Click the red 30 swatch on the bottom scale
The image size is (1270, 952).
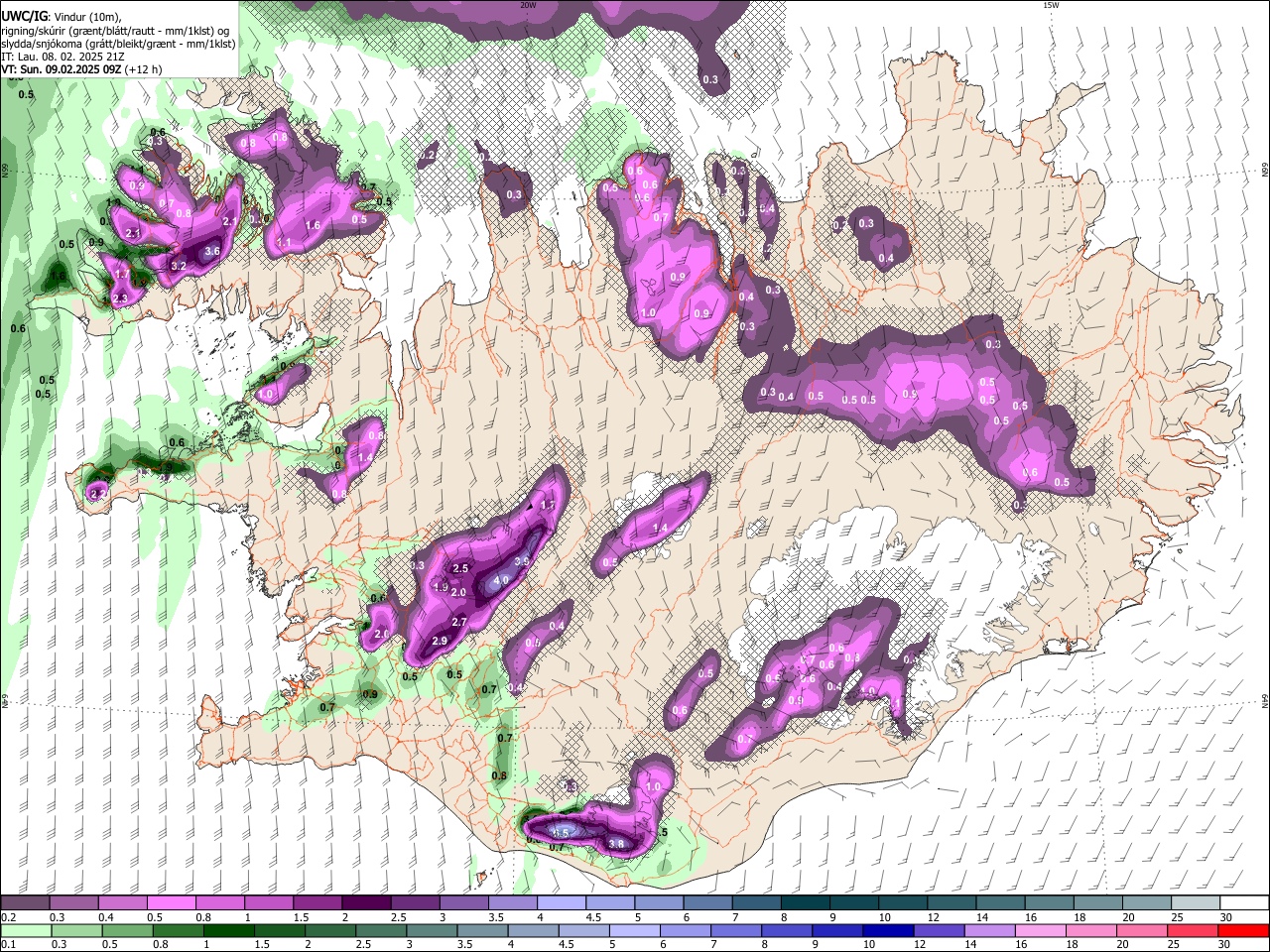[x=1245, y=930]
